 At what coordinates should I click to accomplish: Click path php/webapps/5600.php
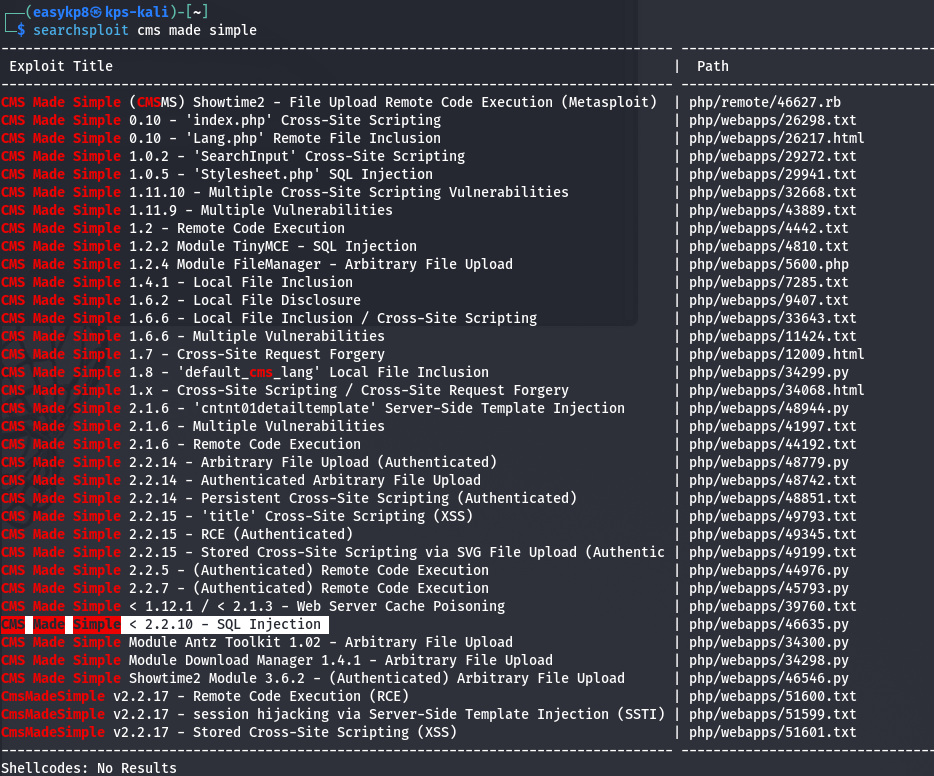(768, 264)
